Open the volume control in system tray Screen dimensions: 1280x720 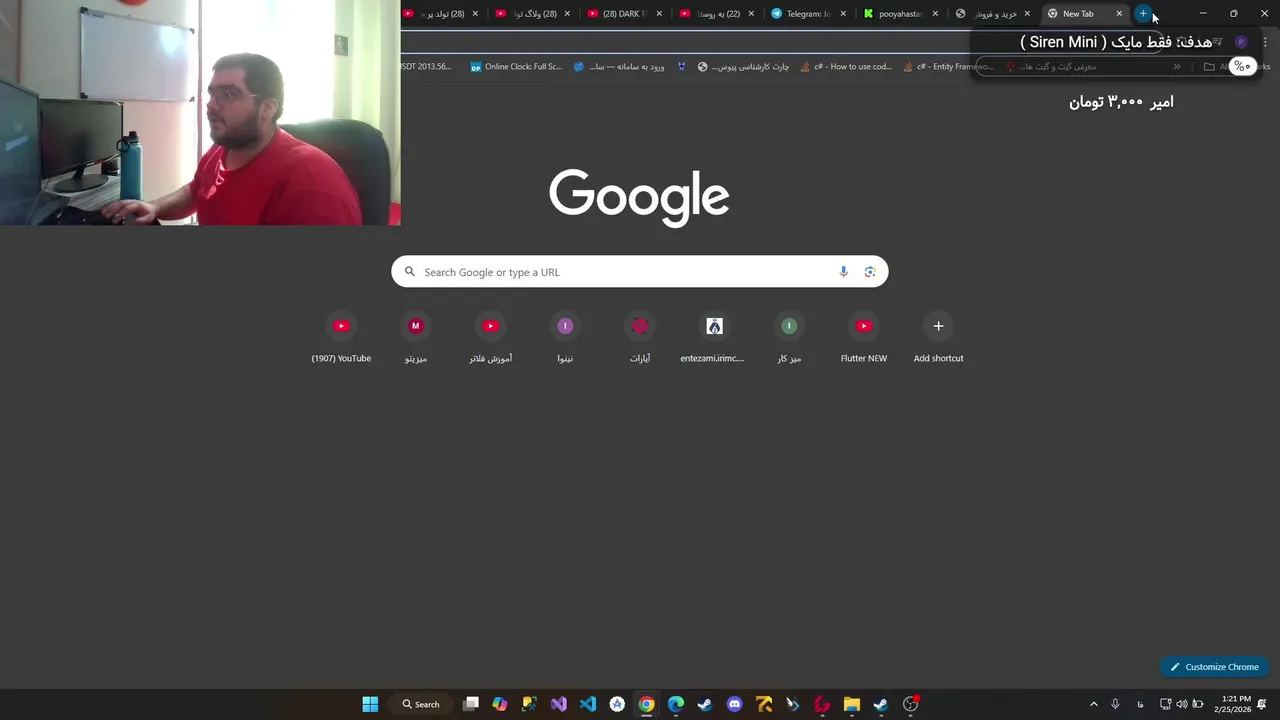pyautogui.click(x=1182, y=704)
